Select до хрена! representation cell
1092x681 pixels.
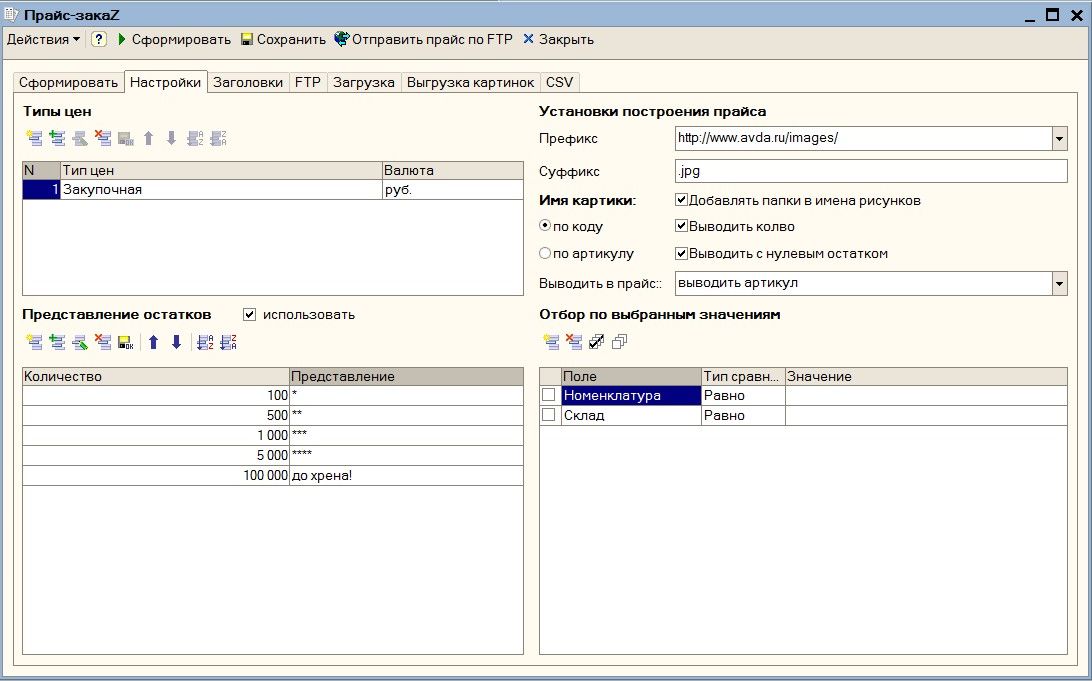click(406, 476)
